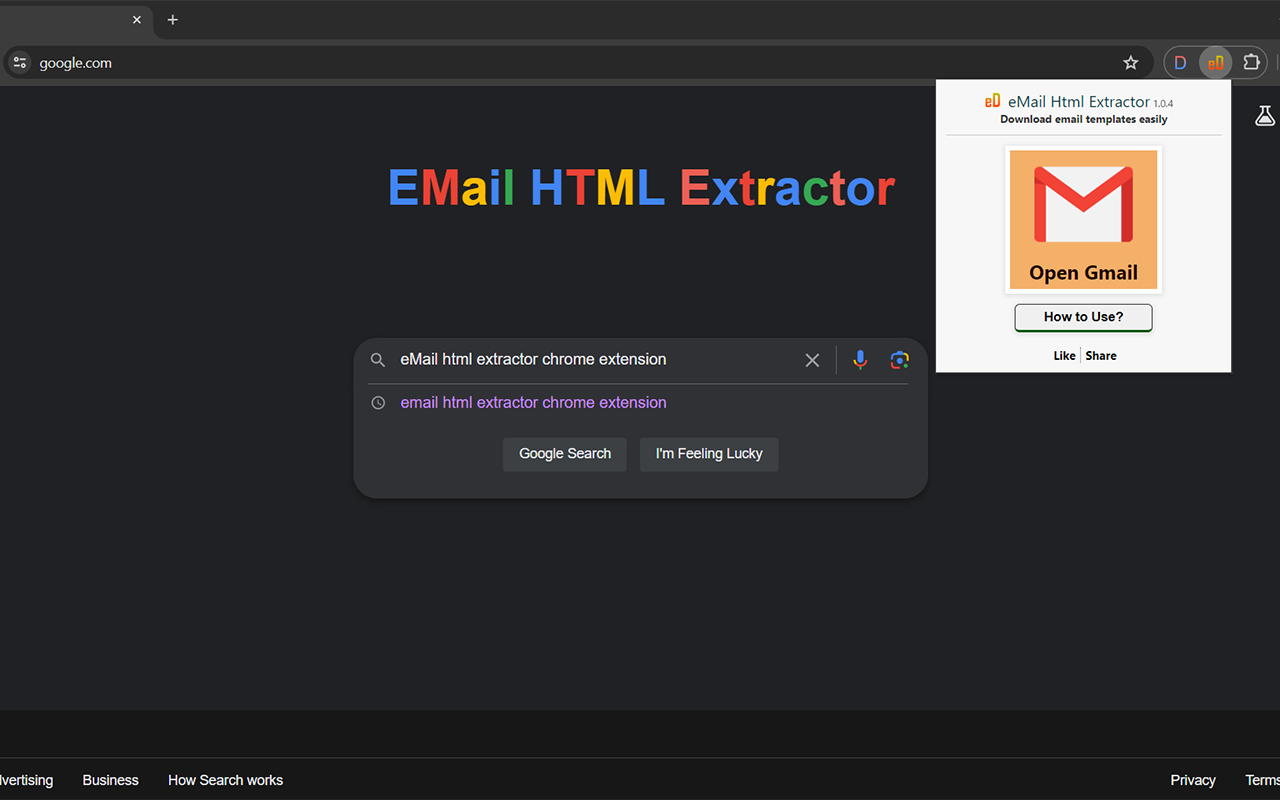
Task: Open the Business footer link
Action: [111, 780]
